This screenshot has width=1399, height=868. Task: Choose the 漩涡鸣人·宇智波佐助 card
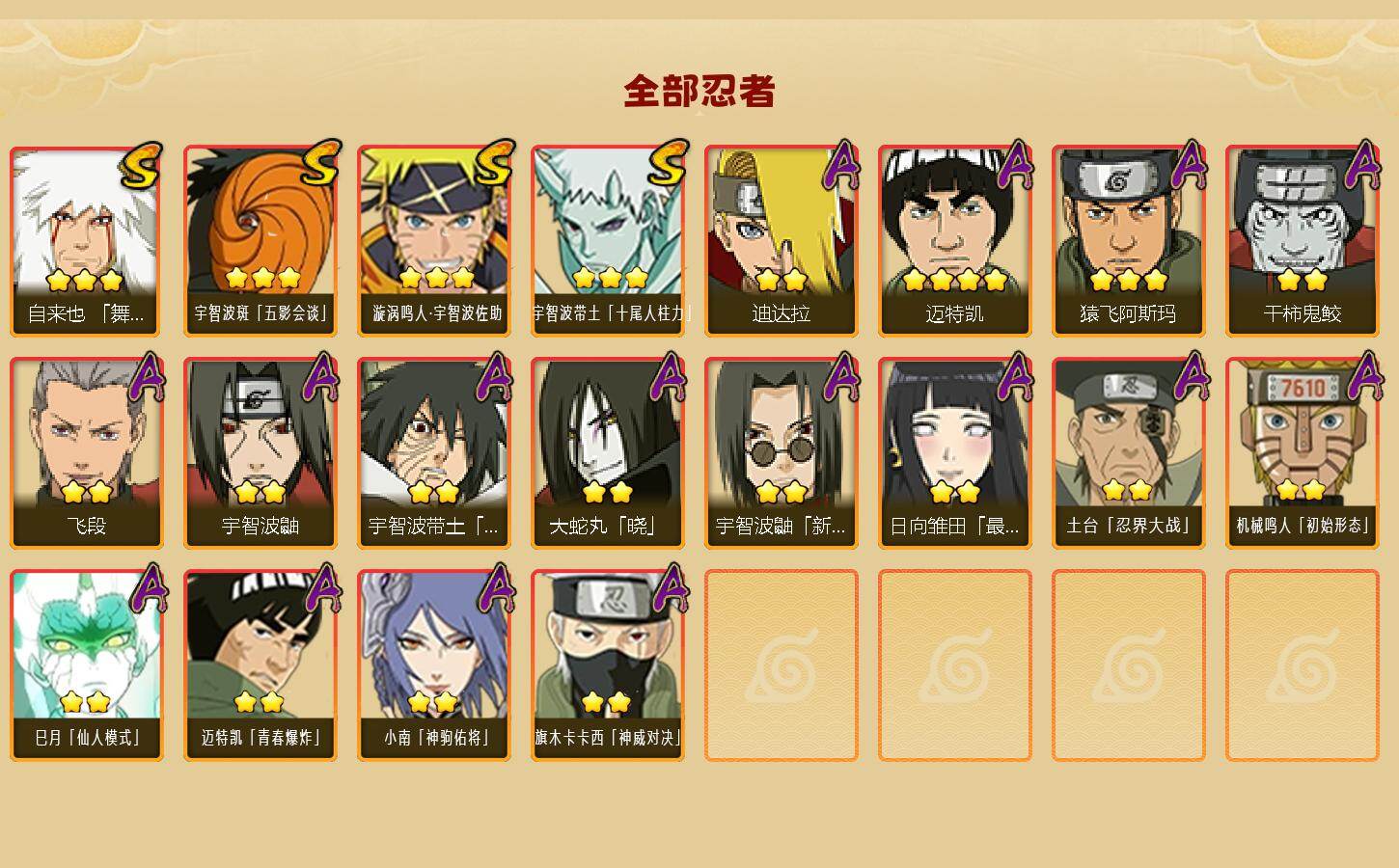point(434,241)
